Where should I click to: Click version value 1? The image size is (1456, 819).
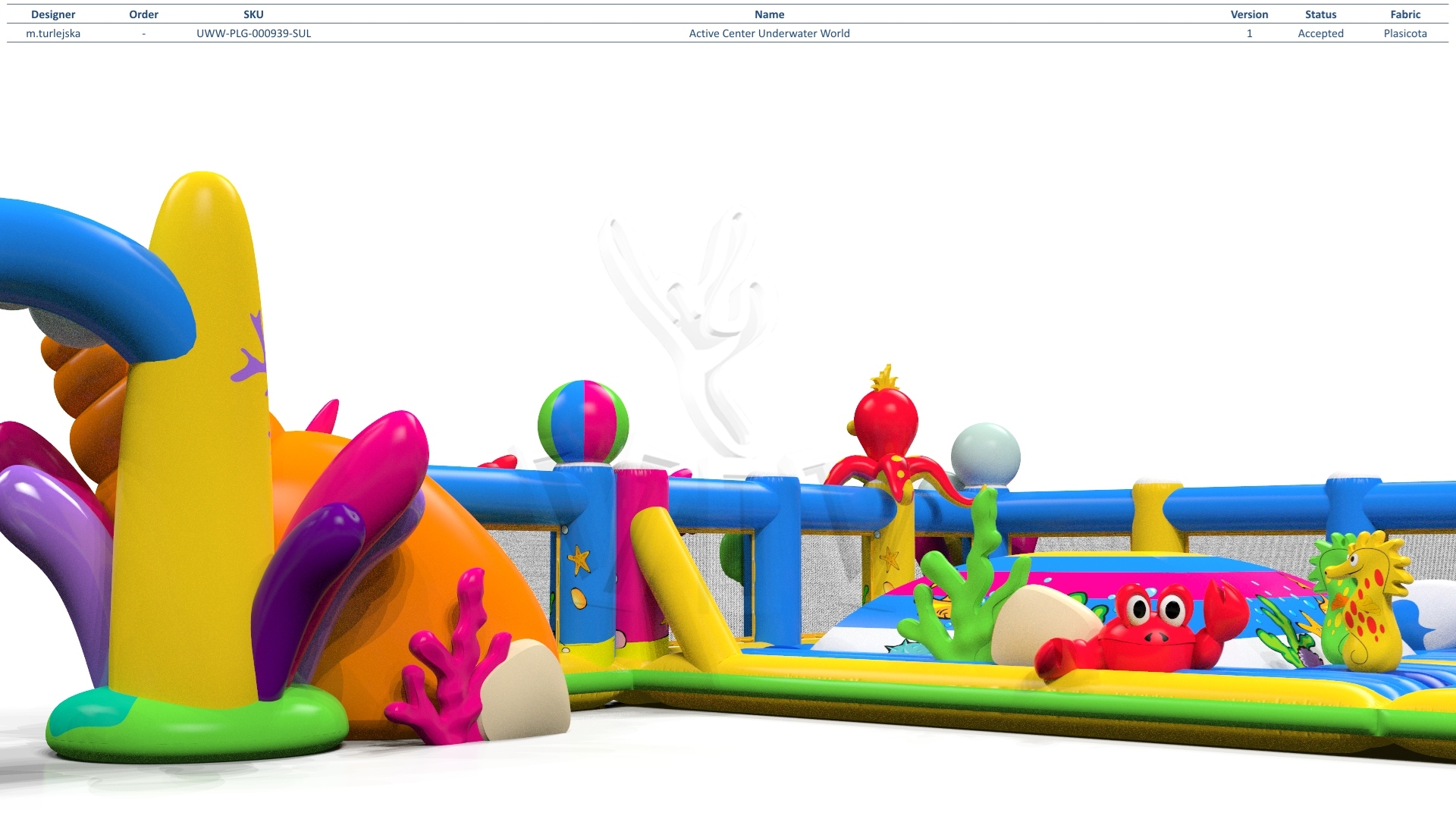(x=1249, y=33)
